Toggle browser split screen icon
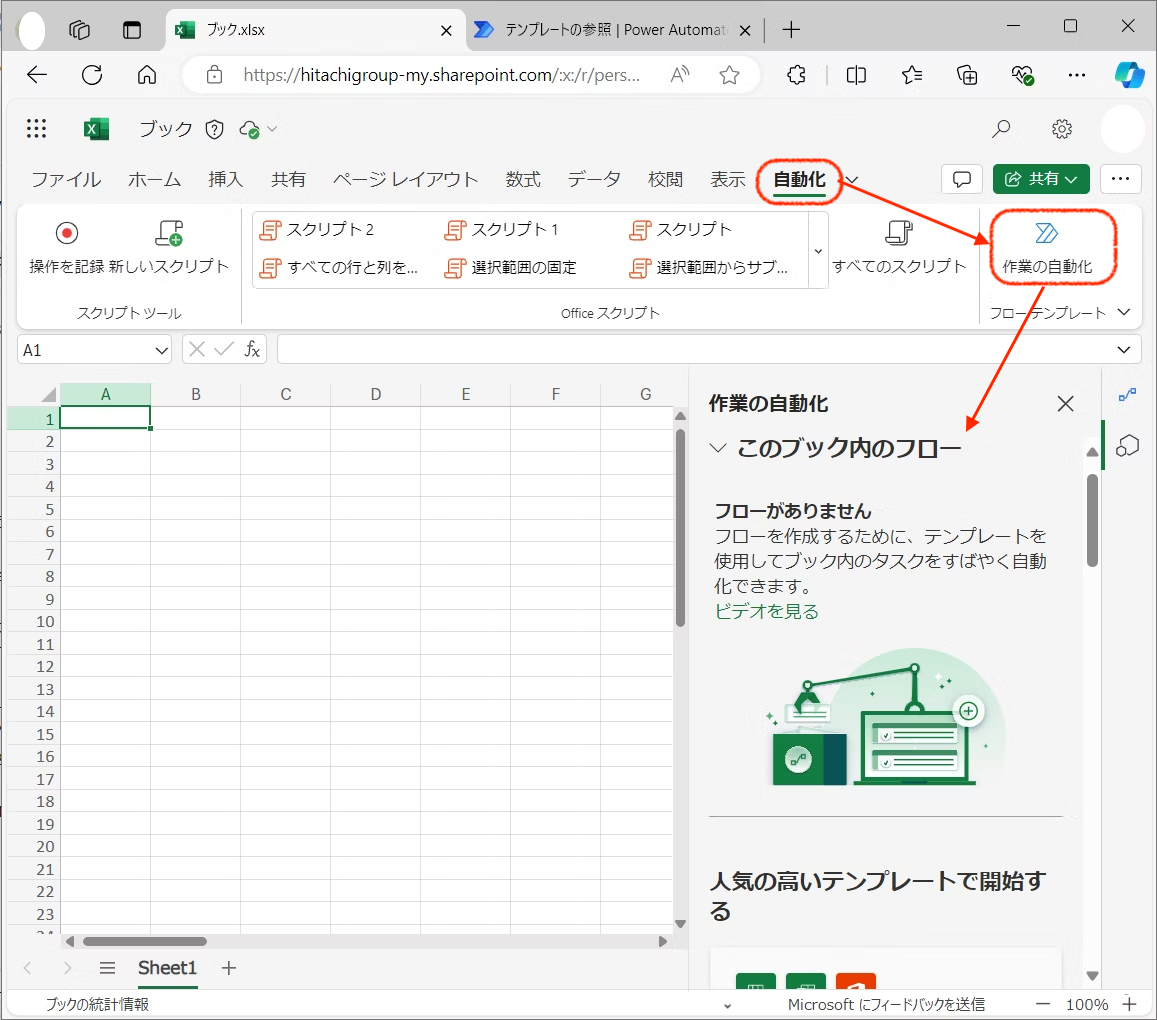 [856, 75]
